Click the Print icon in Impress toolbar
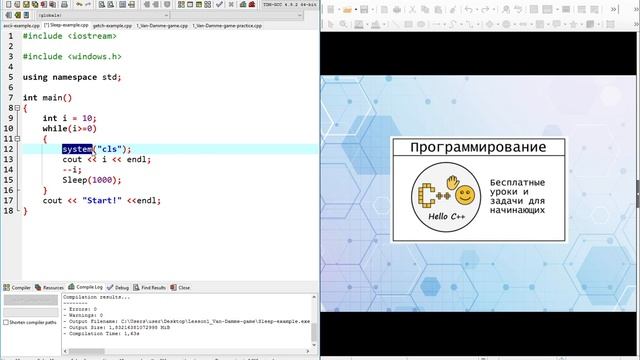Screen dimensions: 640x360 [397, 9]
